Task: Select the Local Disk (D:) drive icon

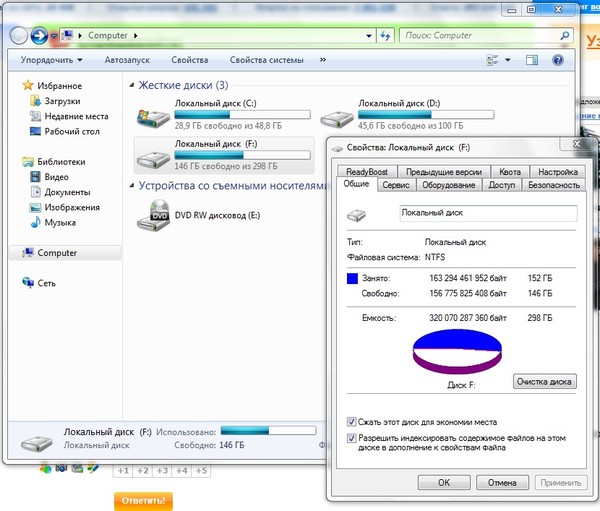Action: tap(337, 119)
